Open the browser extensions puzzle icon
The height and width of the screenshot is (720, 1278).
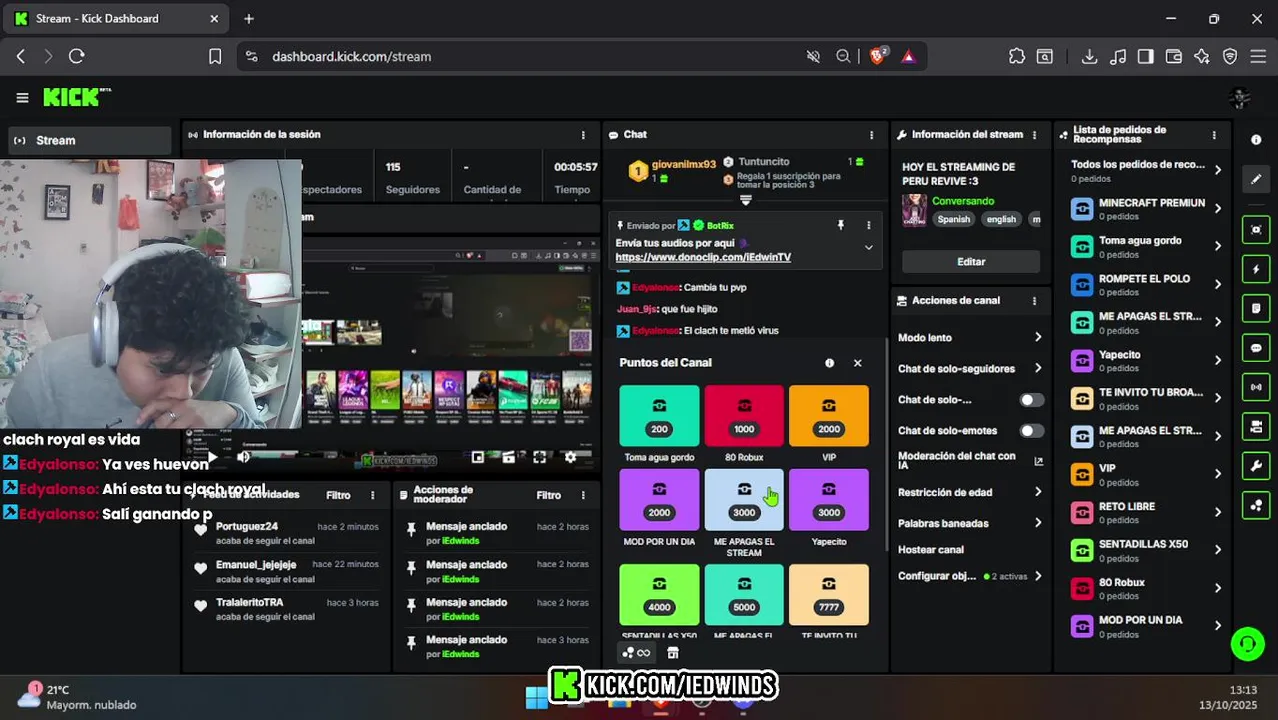pos(1017,57)
